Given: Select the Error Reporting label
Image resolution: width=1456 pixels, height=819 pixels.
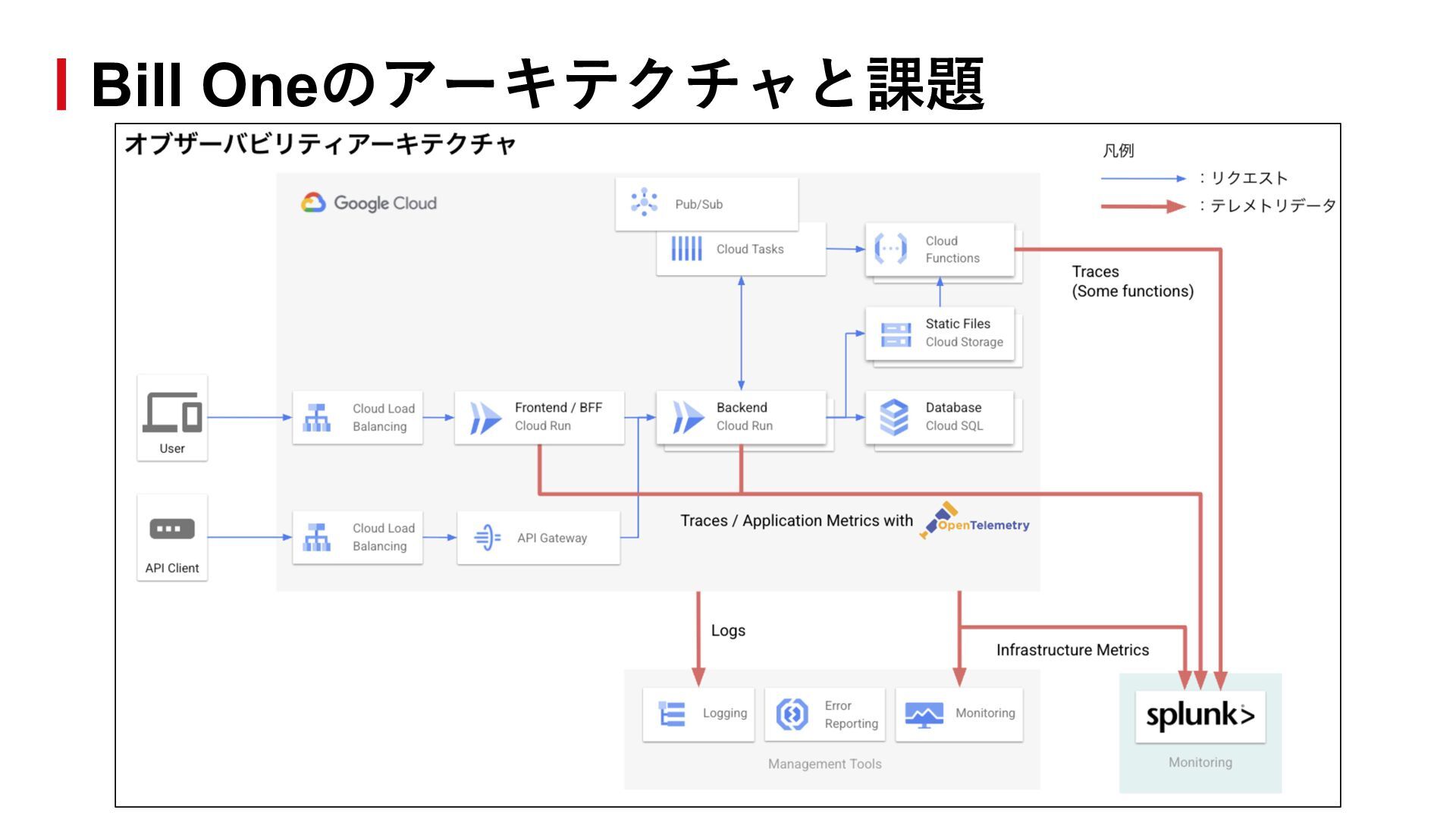Looking at the screenshot, I should pos(852,714).
